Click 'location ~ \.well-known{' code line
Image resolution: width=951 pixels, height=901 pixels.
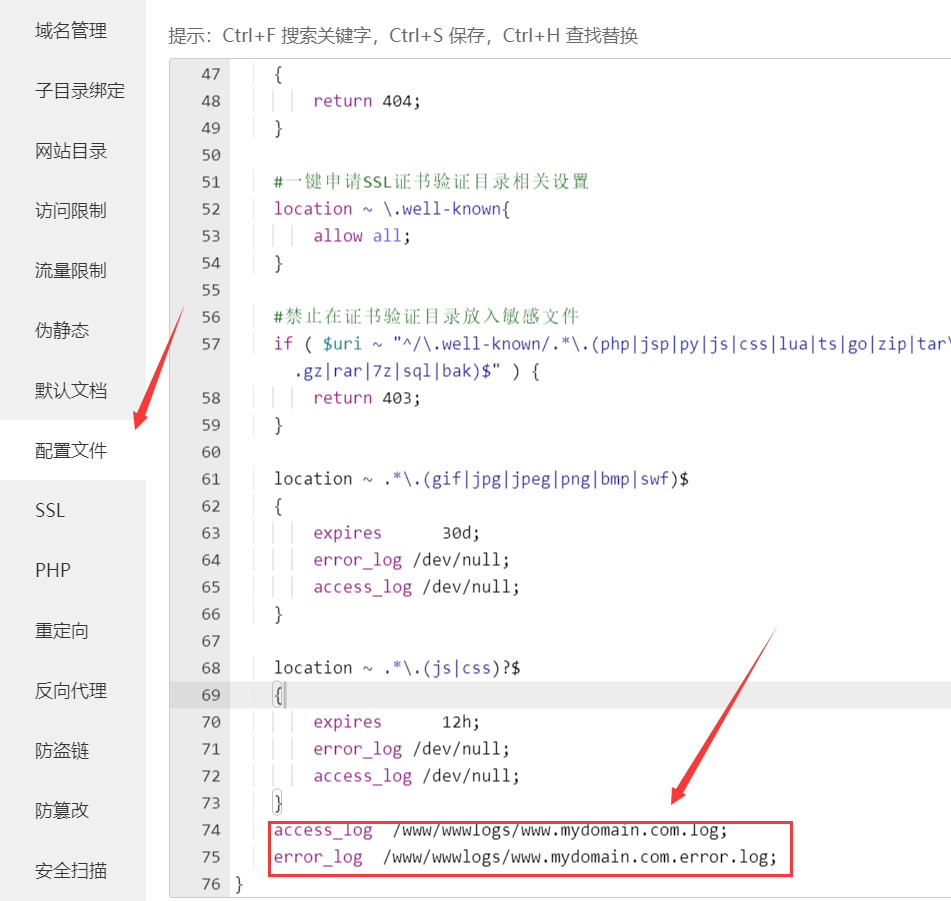(x=392, y=209)
